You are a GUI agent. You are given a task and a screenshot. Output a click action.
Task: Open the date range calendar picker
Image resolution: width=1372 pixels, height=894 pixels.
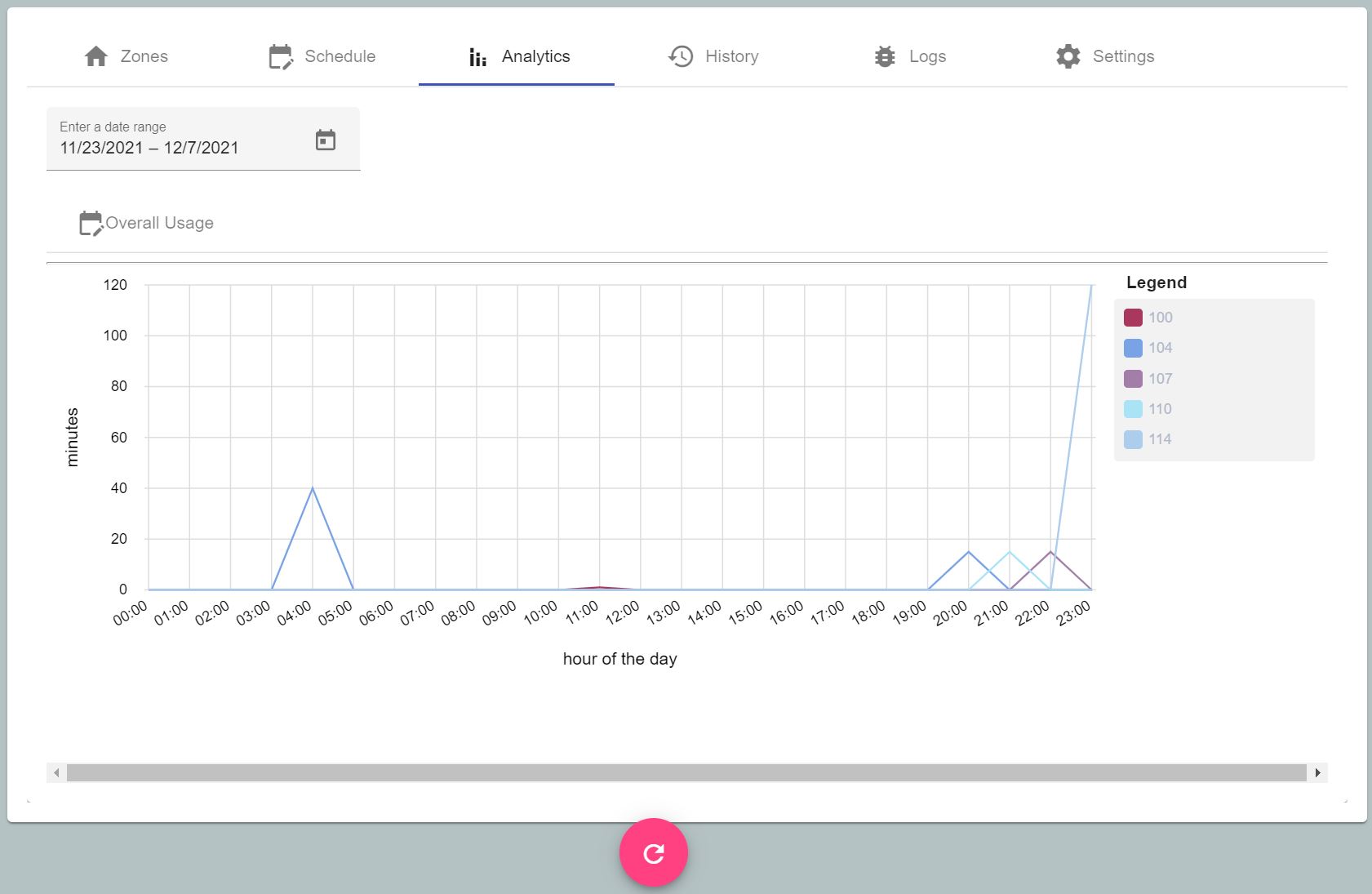(x=326, y=140)
